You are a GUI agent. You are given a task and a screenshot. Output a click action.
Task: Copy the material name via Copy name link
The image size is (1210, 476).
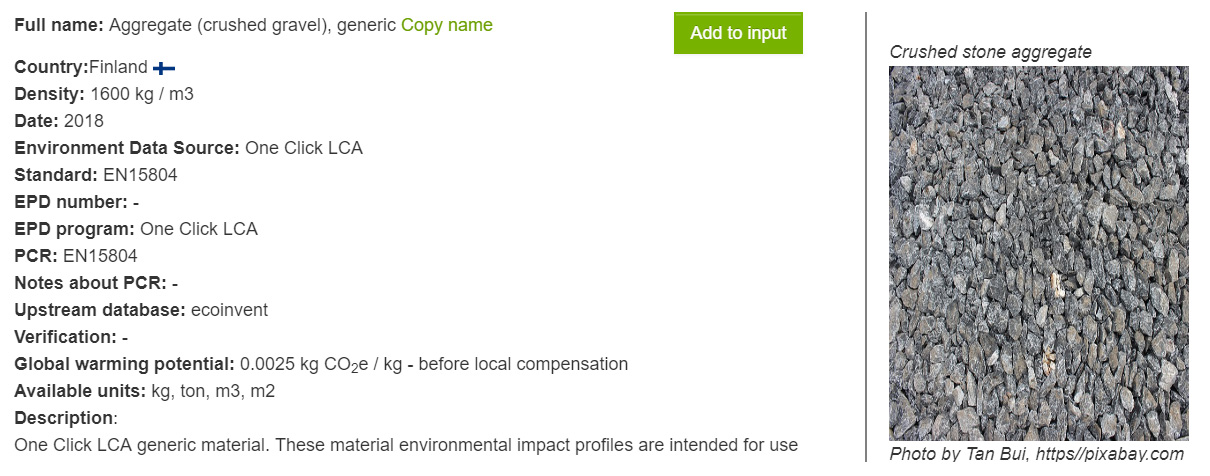coord(447,24)
